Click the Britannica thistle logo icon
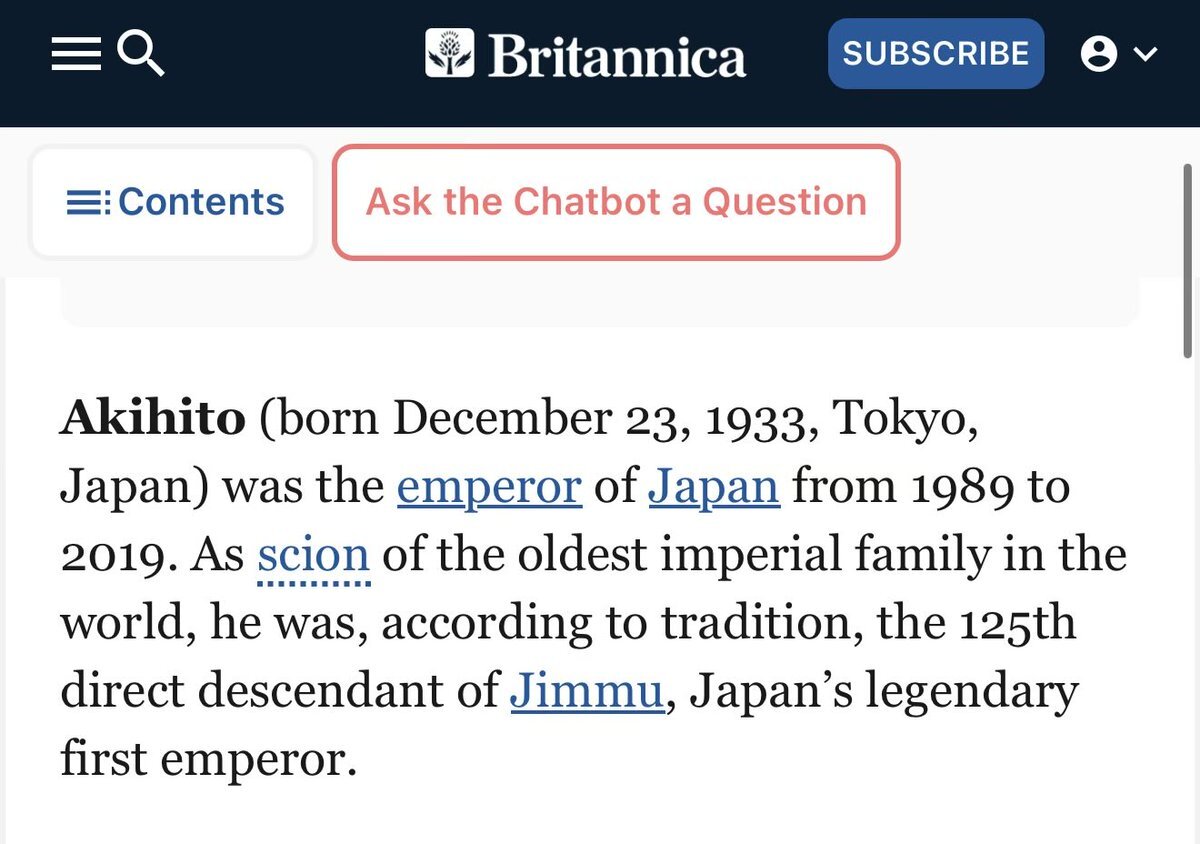Viewport: 1200px width, 844px height. tap(449, 53)
